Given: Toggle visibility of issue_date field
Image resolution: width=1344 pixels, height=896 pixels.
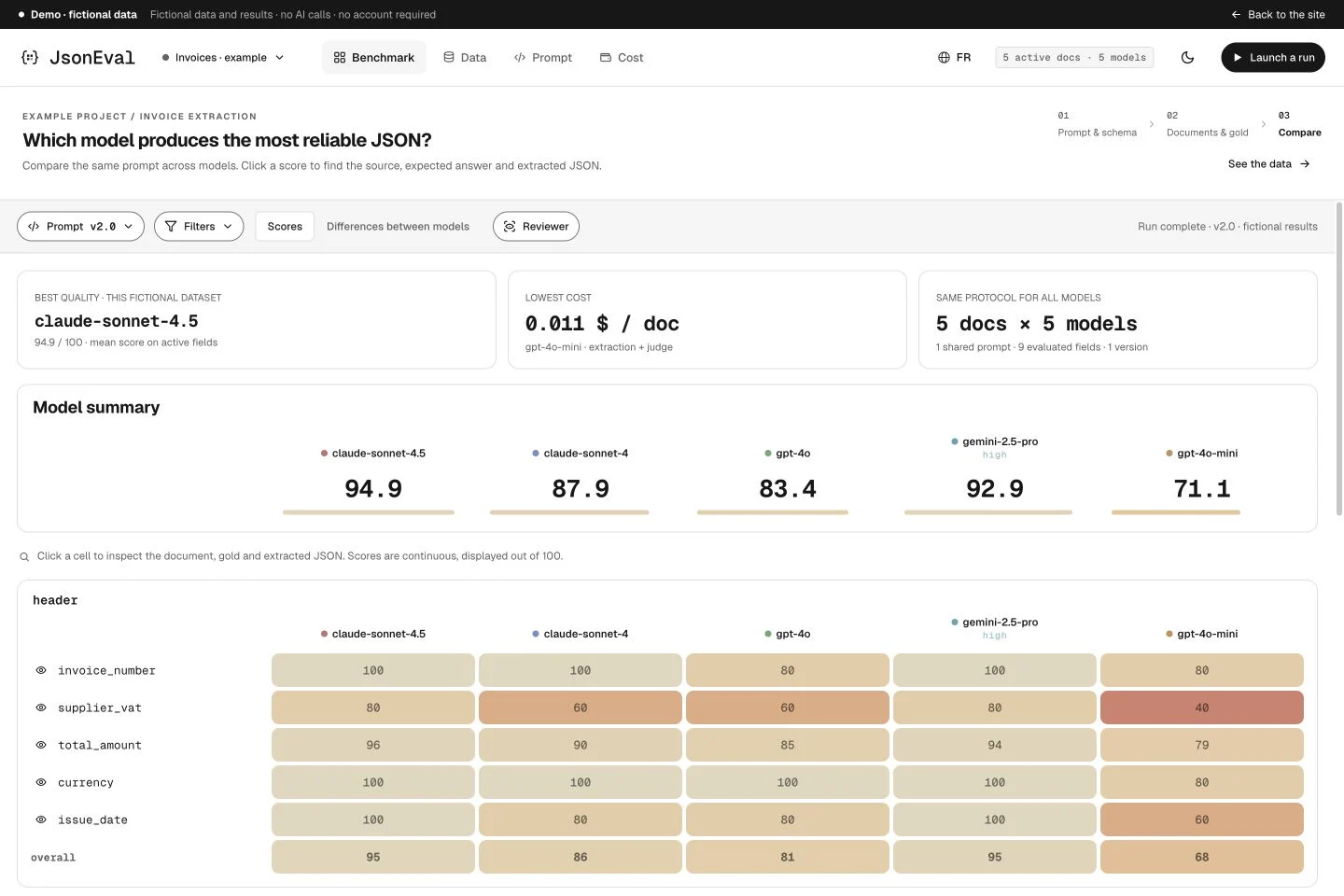Looking at the screenshot, I should coord(41,819).
